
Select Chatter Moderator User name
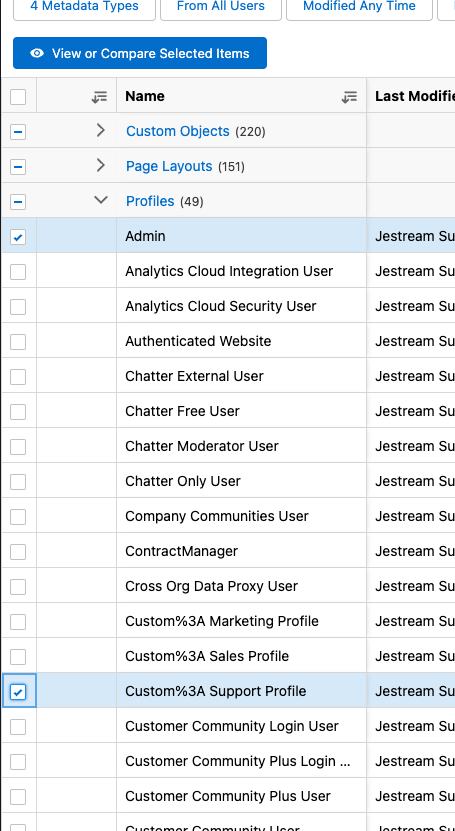(202, 446)
